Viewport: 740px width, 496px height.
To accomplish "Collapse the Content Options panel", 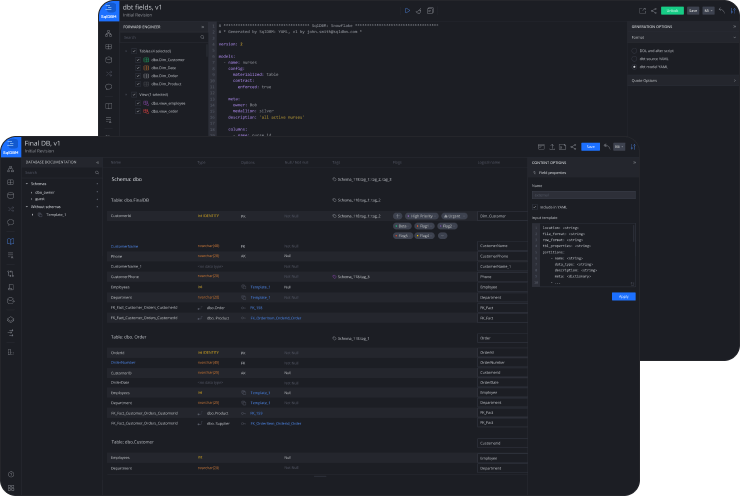I will click(x=633, y=161).
